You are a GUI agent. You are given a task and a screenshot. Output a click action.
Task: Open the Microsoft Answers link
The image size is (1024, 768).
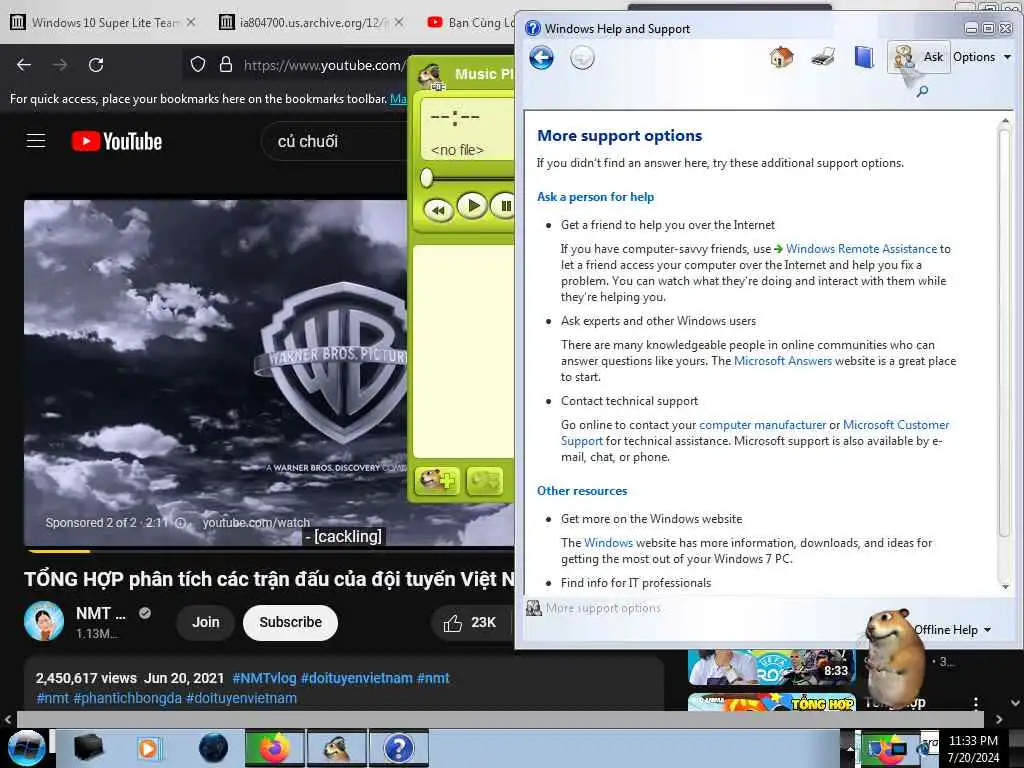coord(782,361)
